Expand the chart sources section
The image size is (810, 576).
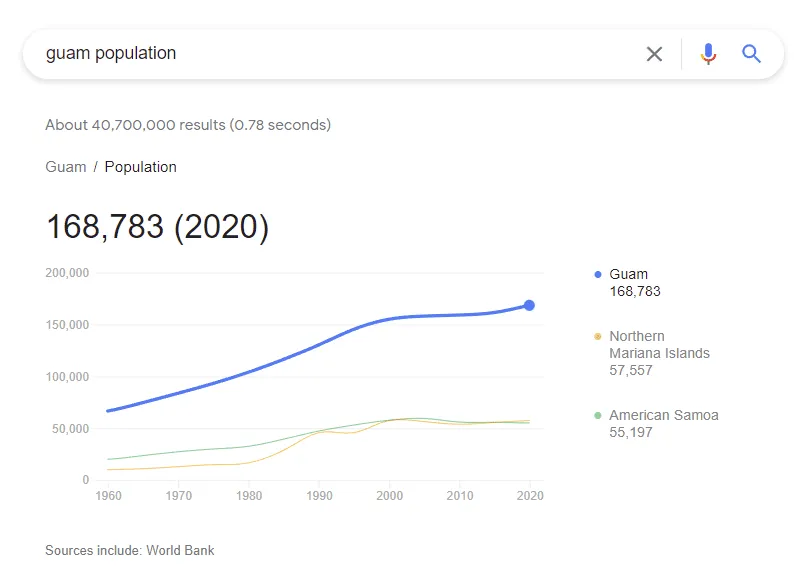(x=130, y=550)
